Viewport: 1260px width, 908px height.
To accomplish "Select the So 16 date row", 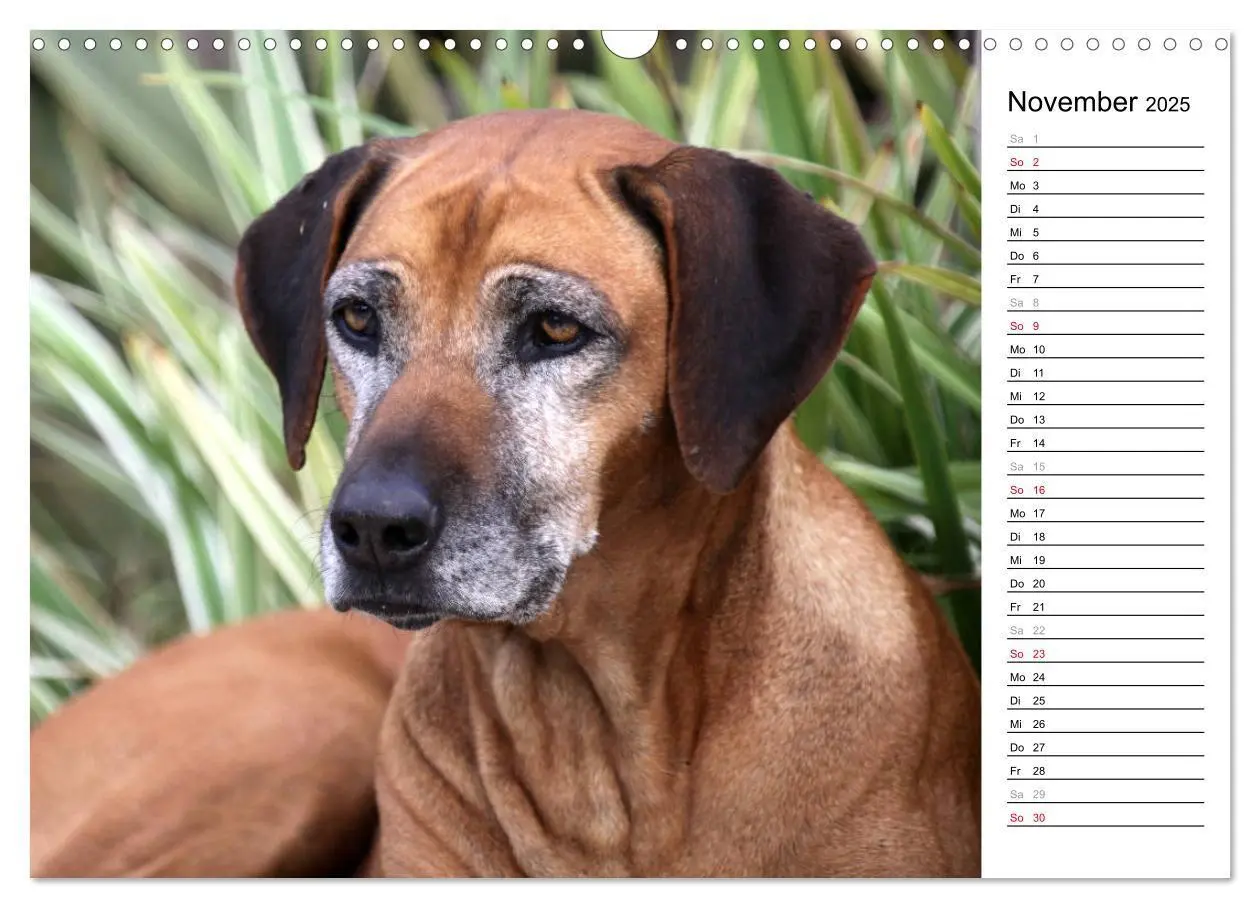I will [1105, 490].
